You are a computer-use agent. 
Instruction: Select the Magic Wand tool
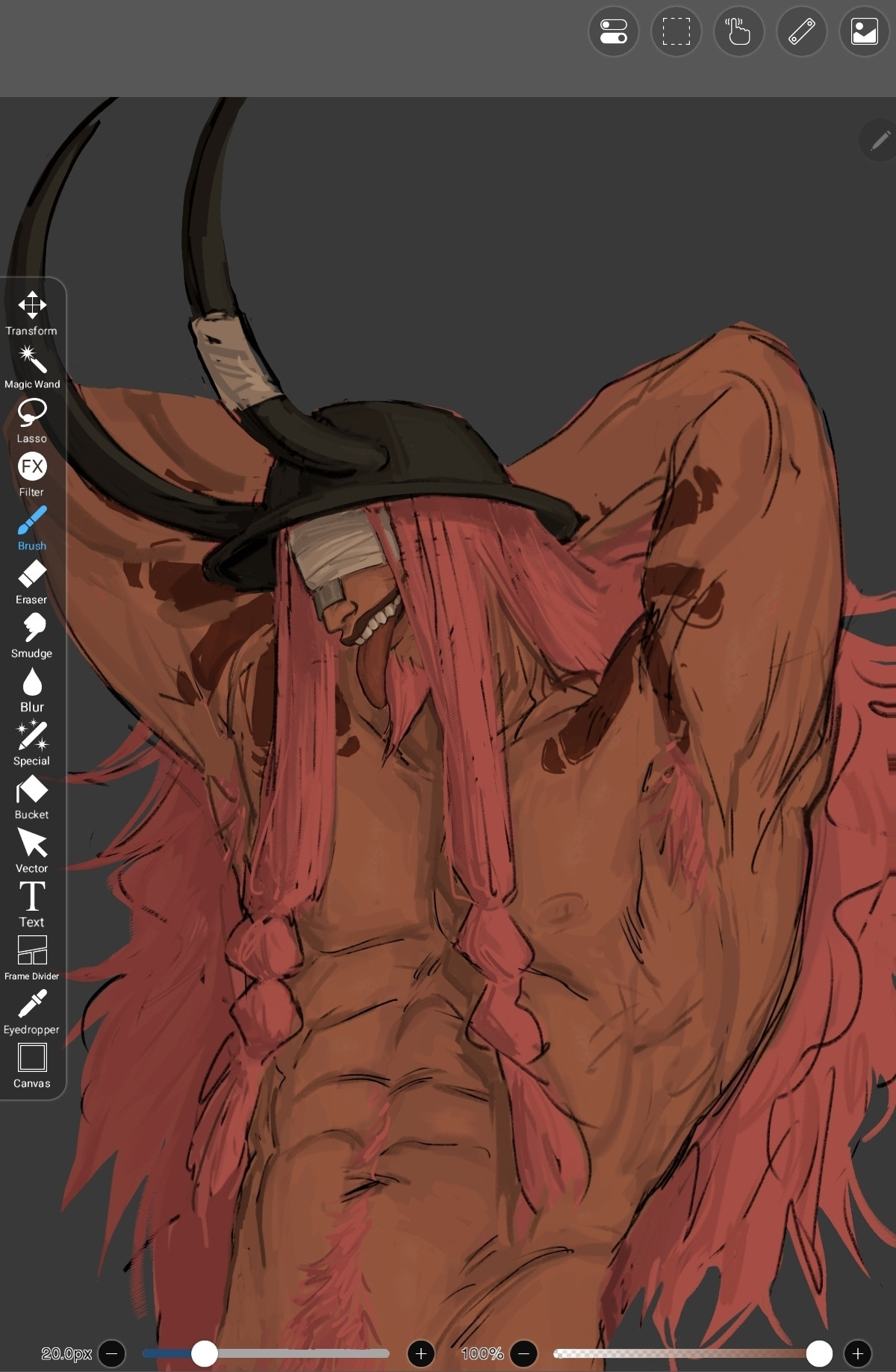pyautogui.click(x=32, y=367)
